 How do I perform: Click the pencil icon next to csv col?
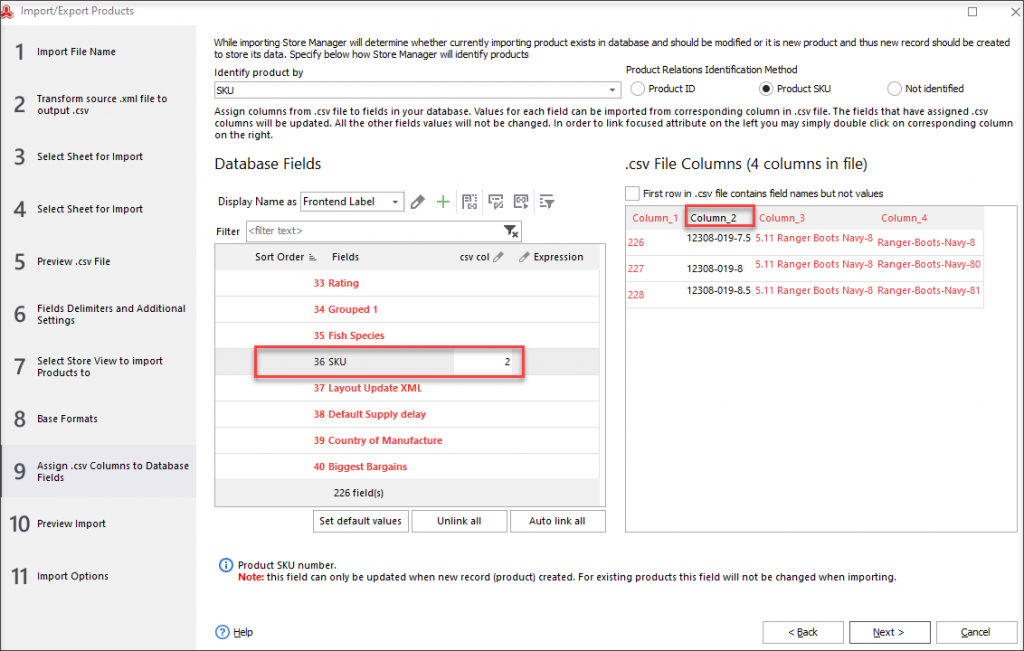click(498, 257)
